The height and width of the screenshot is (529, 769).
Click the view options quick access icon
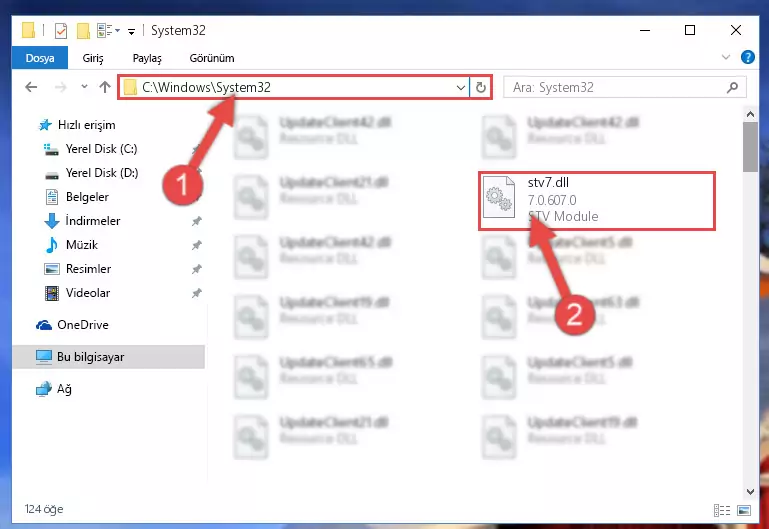108,30
